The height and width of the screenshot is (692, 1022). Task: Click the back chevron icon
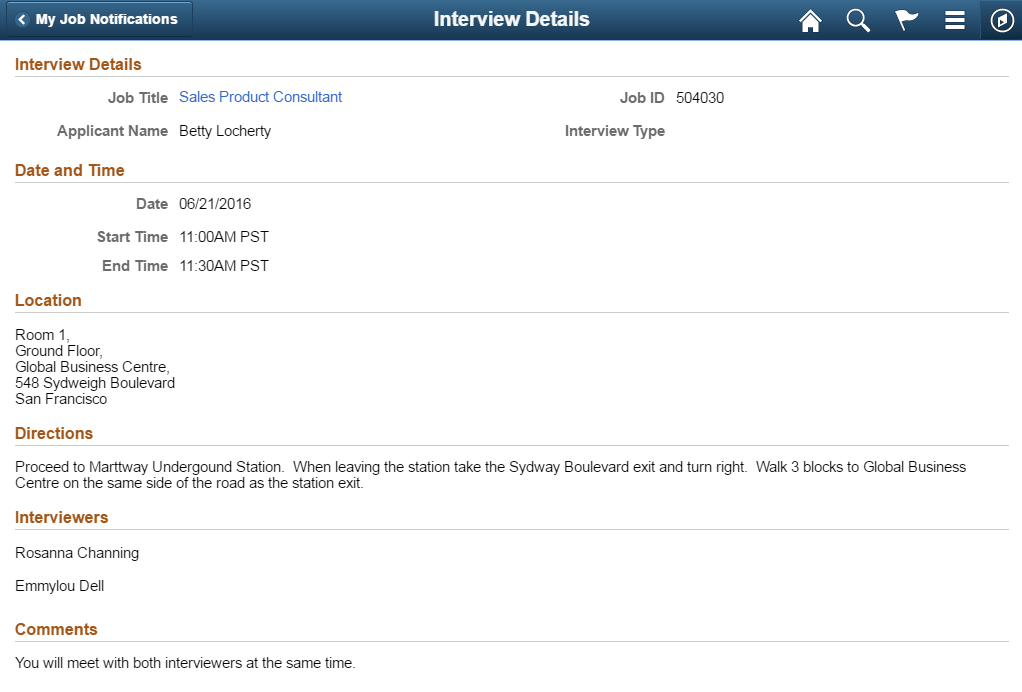[24, 18]
